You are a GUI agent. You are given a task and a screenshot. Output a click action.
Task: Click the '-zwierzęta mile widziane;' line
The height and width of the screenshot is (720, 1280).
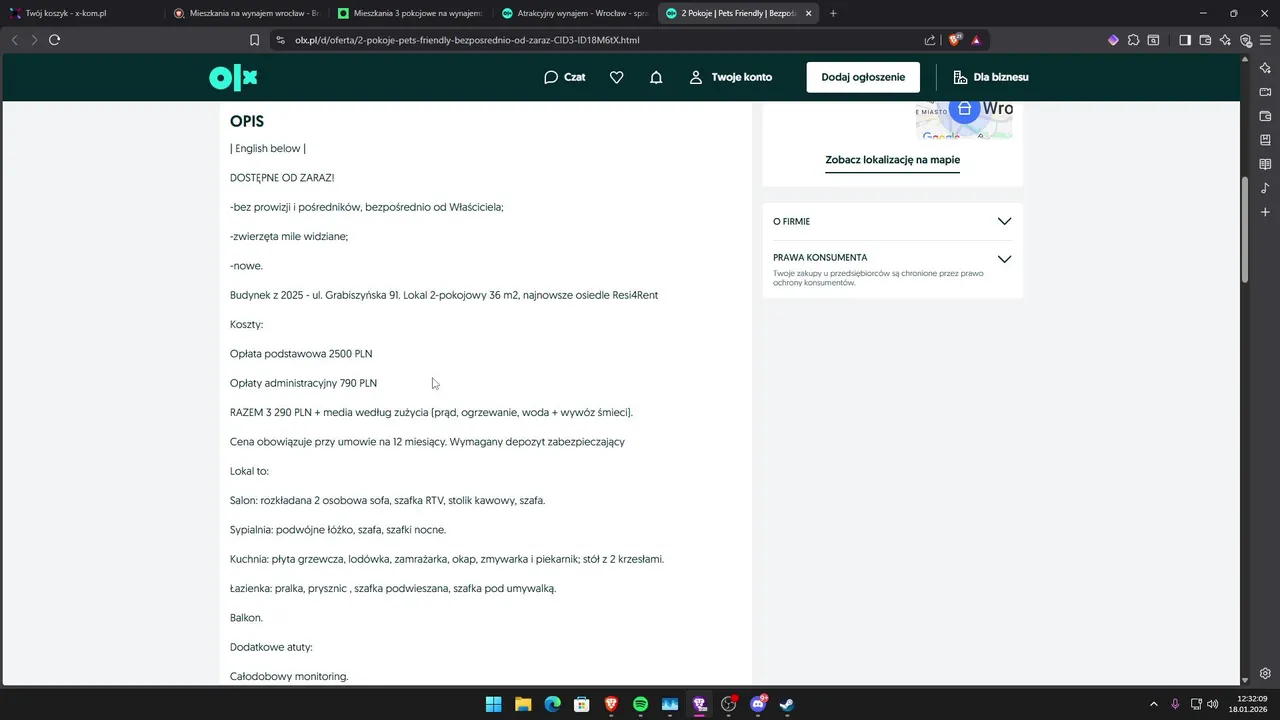tap(289, 237)
